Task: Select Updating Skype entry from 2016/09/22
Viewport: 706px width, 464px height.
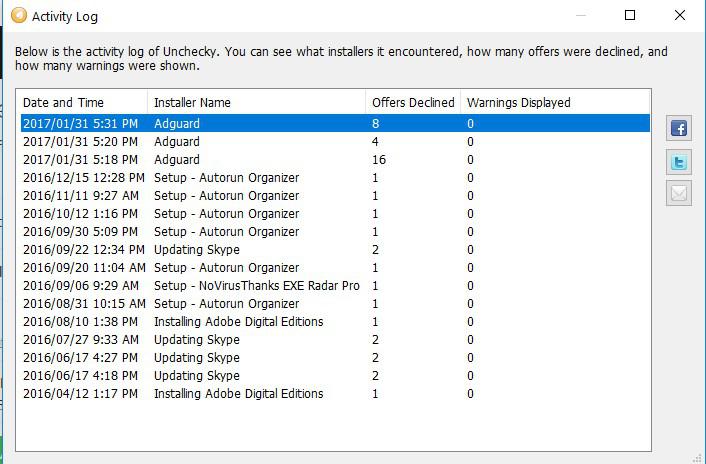Action: tap(335, 249)
